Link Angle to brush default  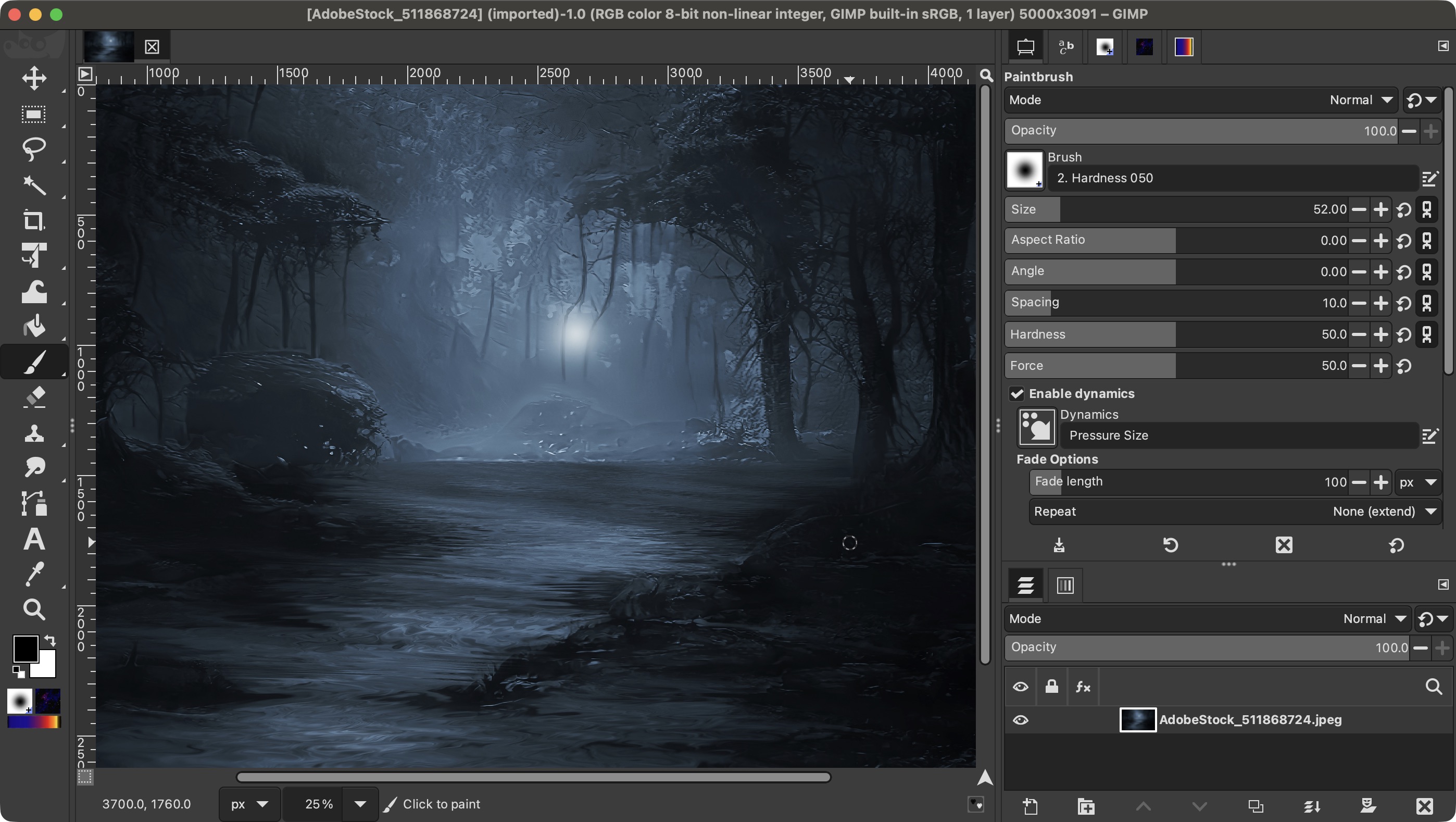(1427, 272)
